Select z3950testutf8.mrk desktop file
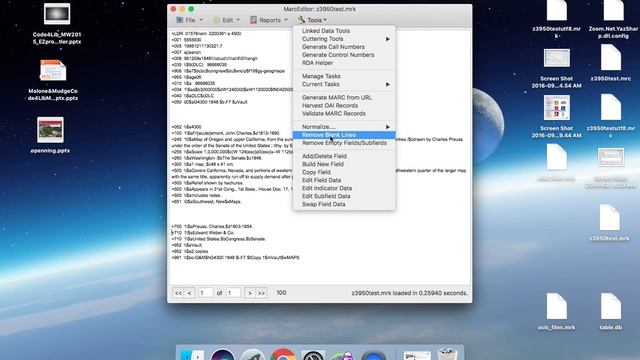 (557, 19)
